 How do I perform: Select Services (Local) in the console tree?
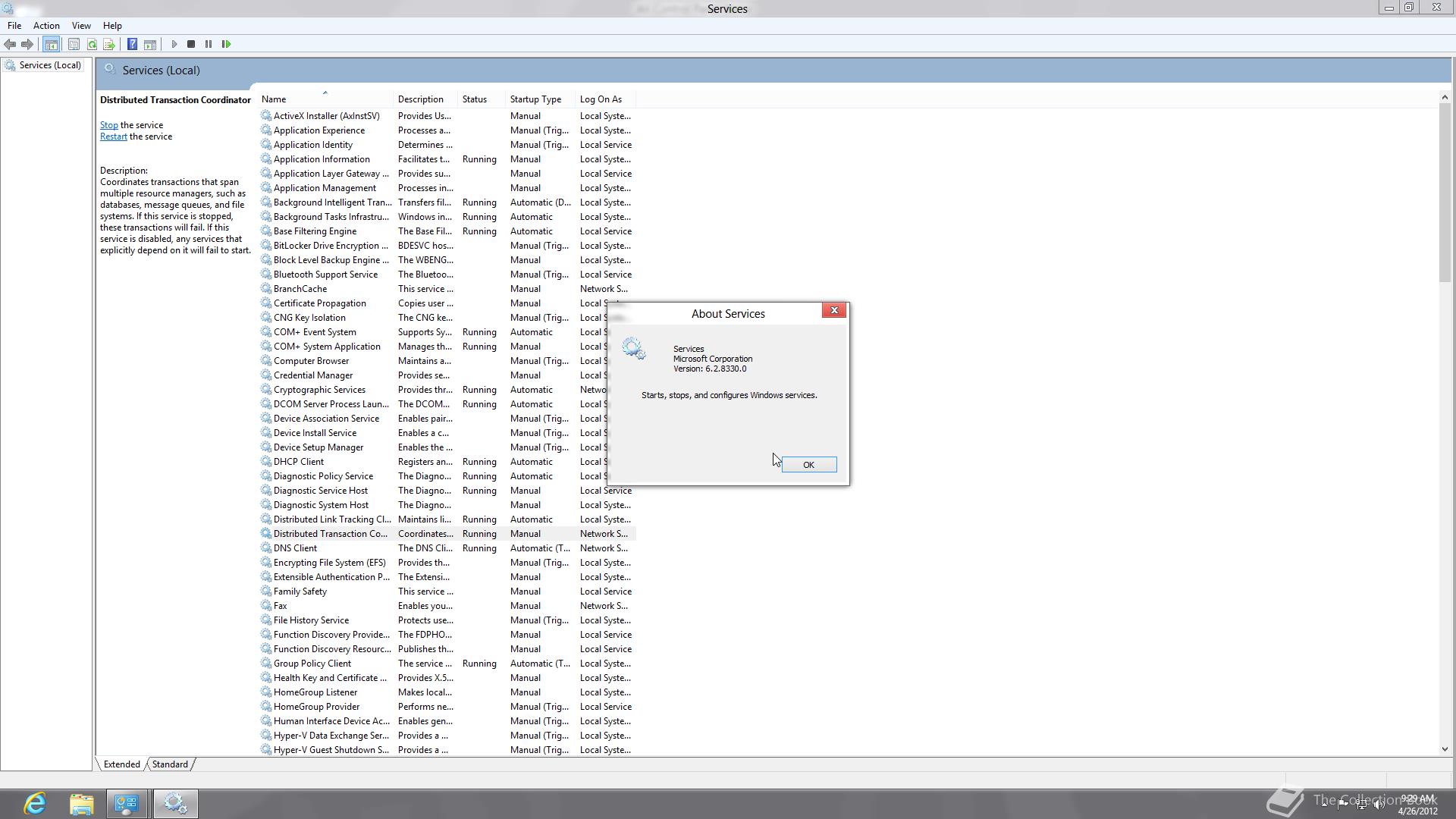coord(43,65)
